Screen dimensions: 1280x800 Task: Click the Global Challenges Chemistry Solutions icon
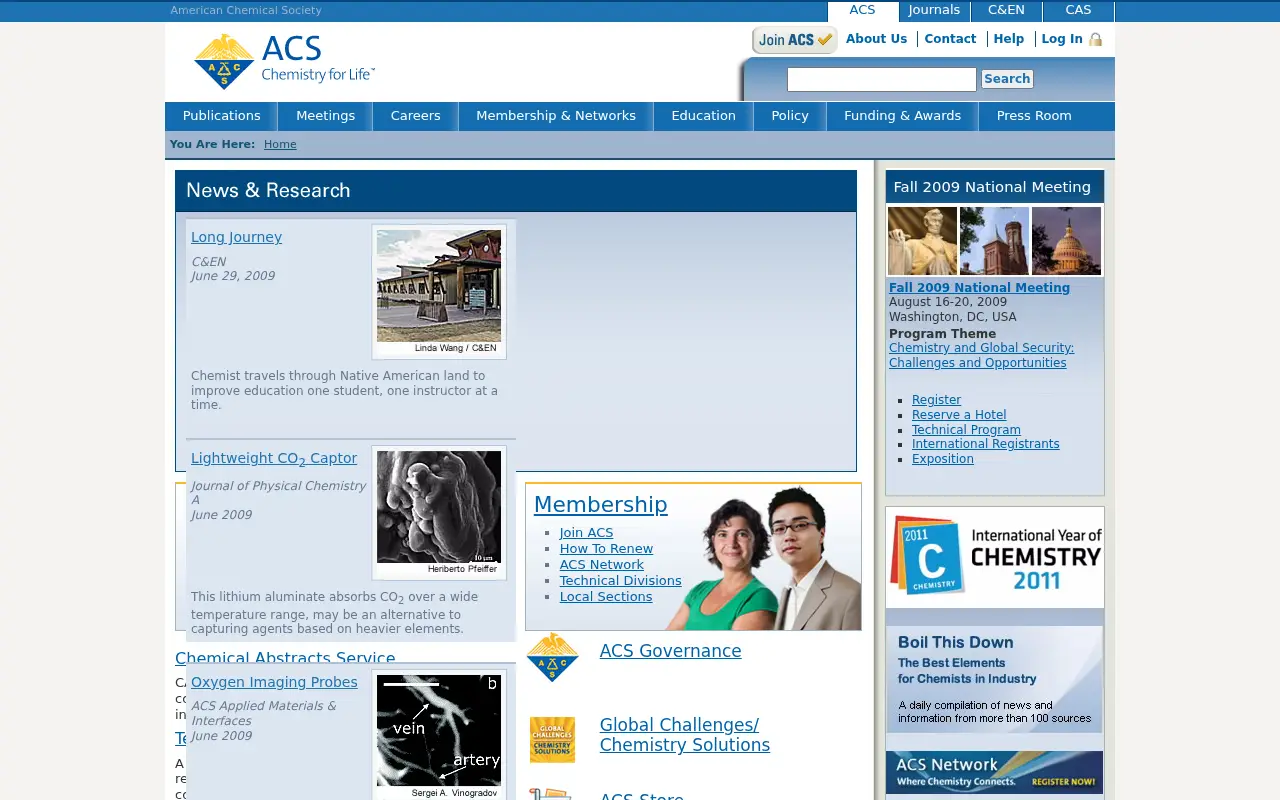point(552,740)
